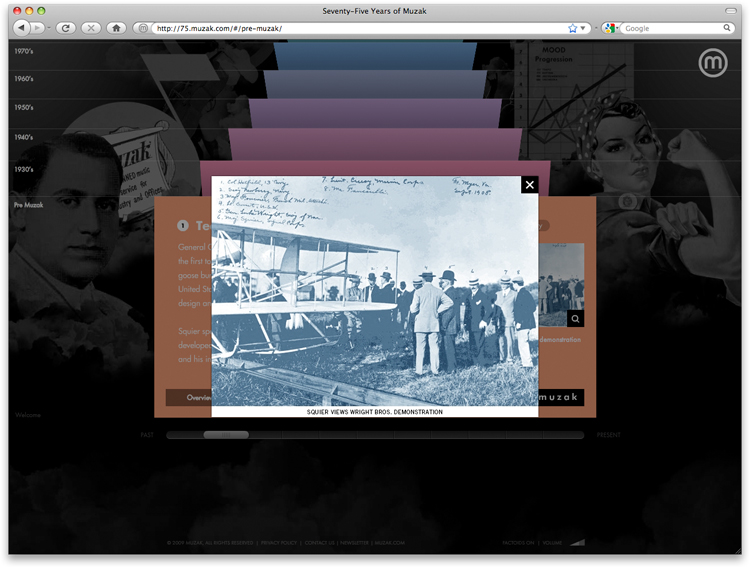Click the address bar URL field
The height and width of the screenshot is (568, 750).
[x=359, y=28]
